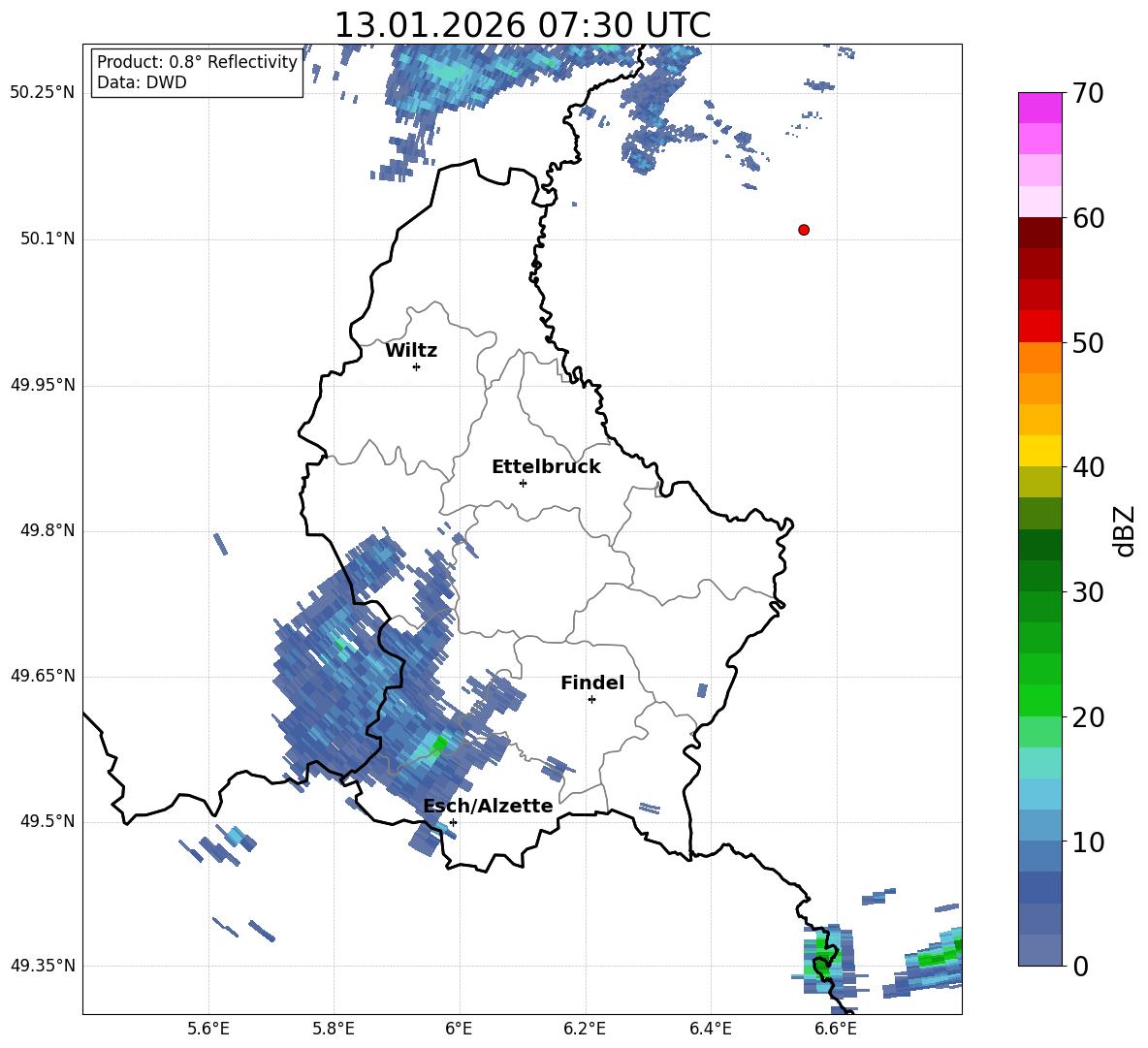This screenshot has width=1148, height=1048.
Task: Click the 49.5°N latitude label
Action: pos(48,821)
